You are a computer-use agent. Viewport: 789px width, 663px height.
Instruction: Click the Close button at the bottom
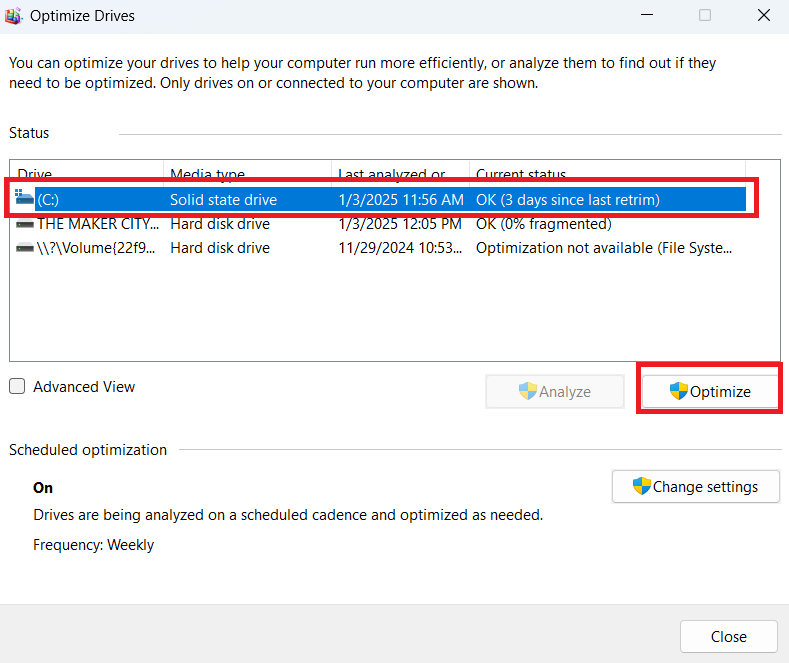pyautogui.click(x=729, y=636)
